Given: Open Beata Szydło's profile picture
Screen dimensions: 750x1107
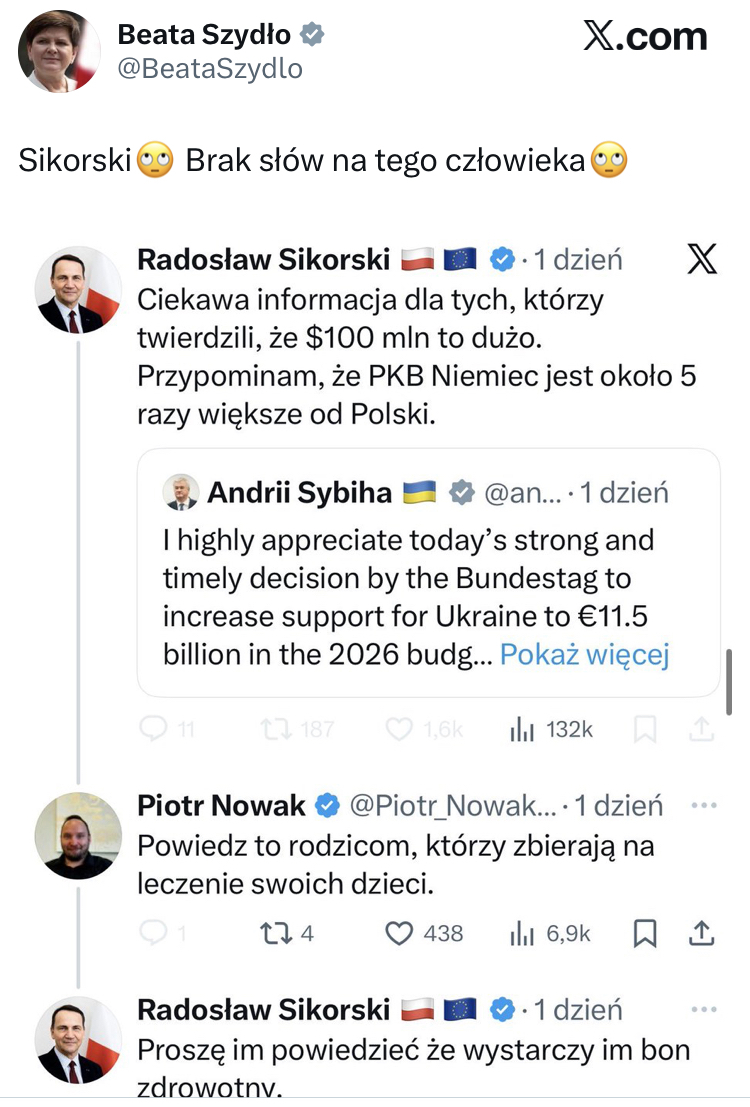Looking at the screenshot, I should [59, 50].
